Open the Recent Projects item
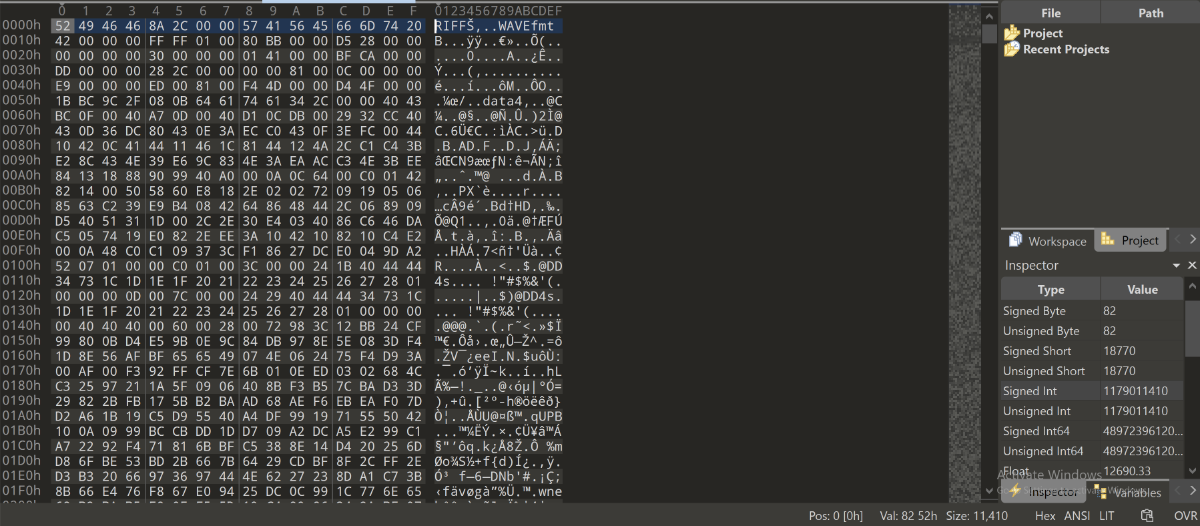The image size is (1200, 526). [x=1057, y=49]
